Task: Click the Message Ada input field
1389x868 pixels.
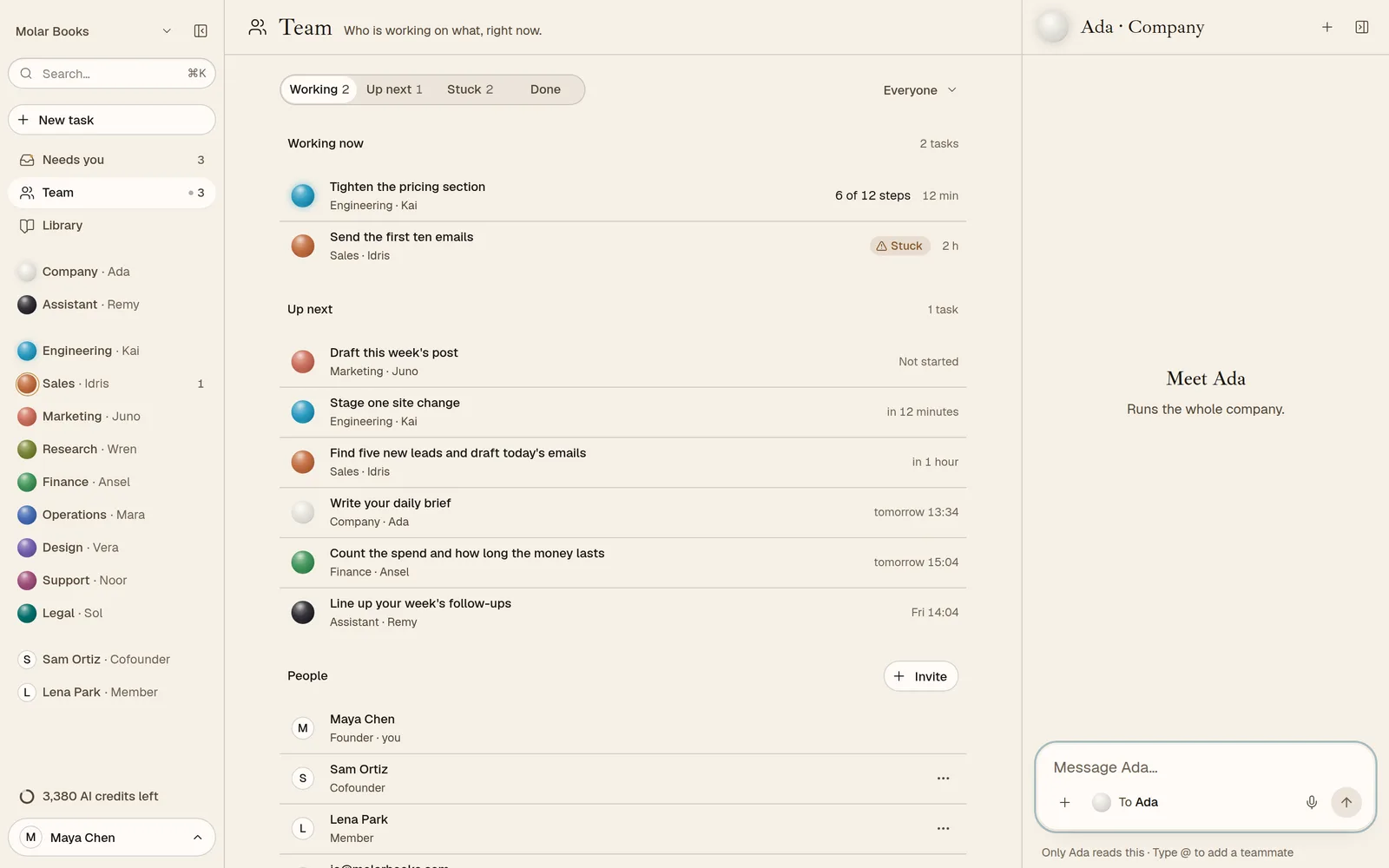Action: pos(1205,767)
